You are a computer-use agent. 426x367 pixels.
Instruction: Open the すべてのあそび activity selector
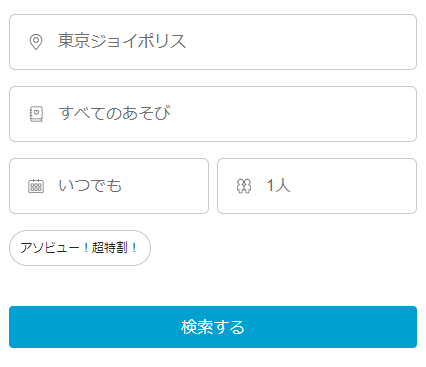pyautogui.click(x=213, y=114)
